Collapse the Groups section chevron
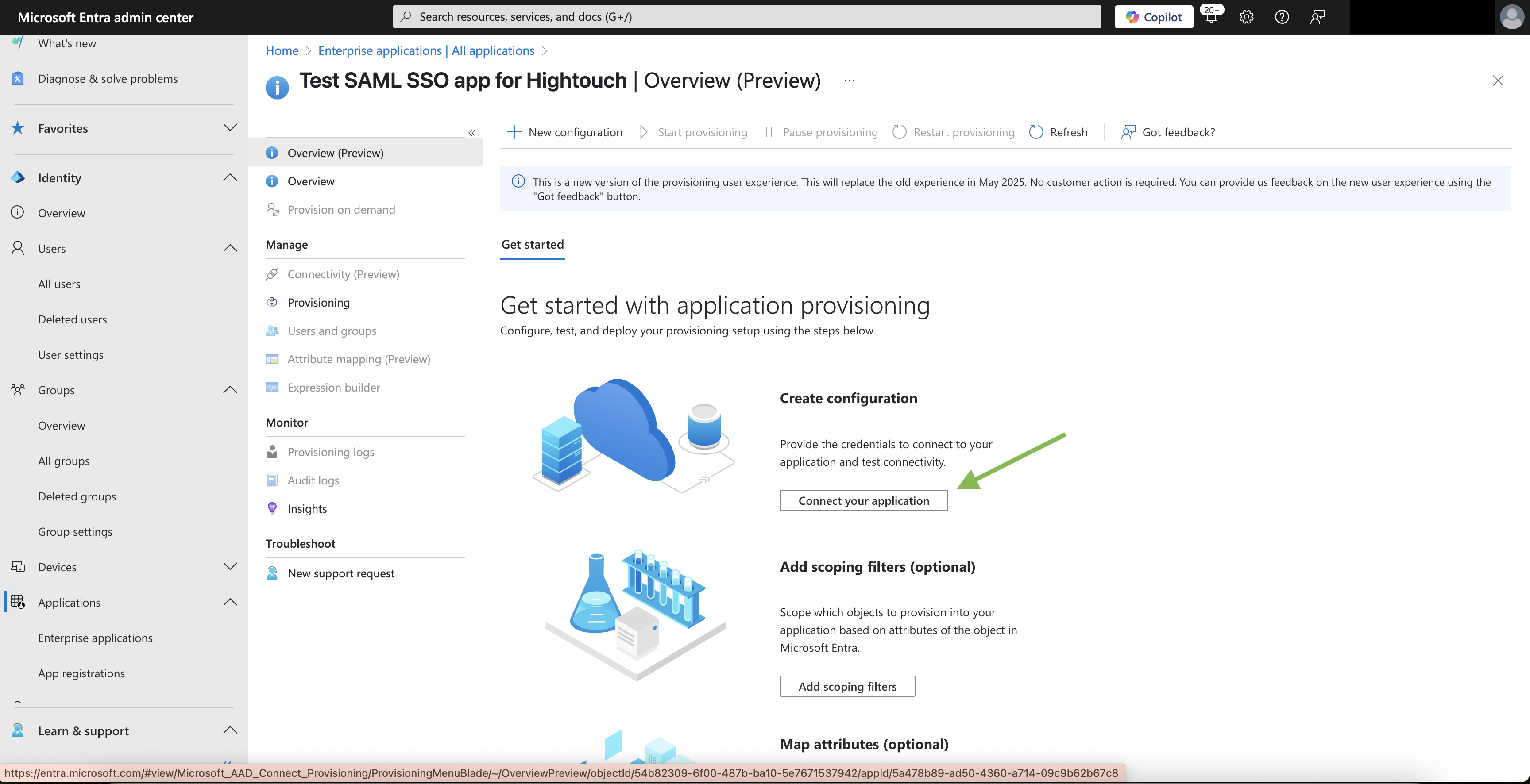Image resolution: width=1530 pixels, height=784 pixels. tap(230, 390)
